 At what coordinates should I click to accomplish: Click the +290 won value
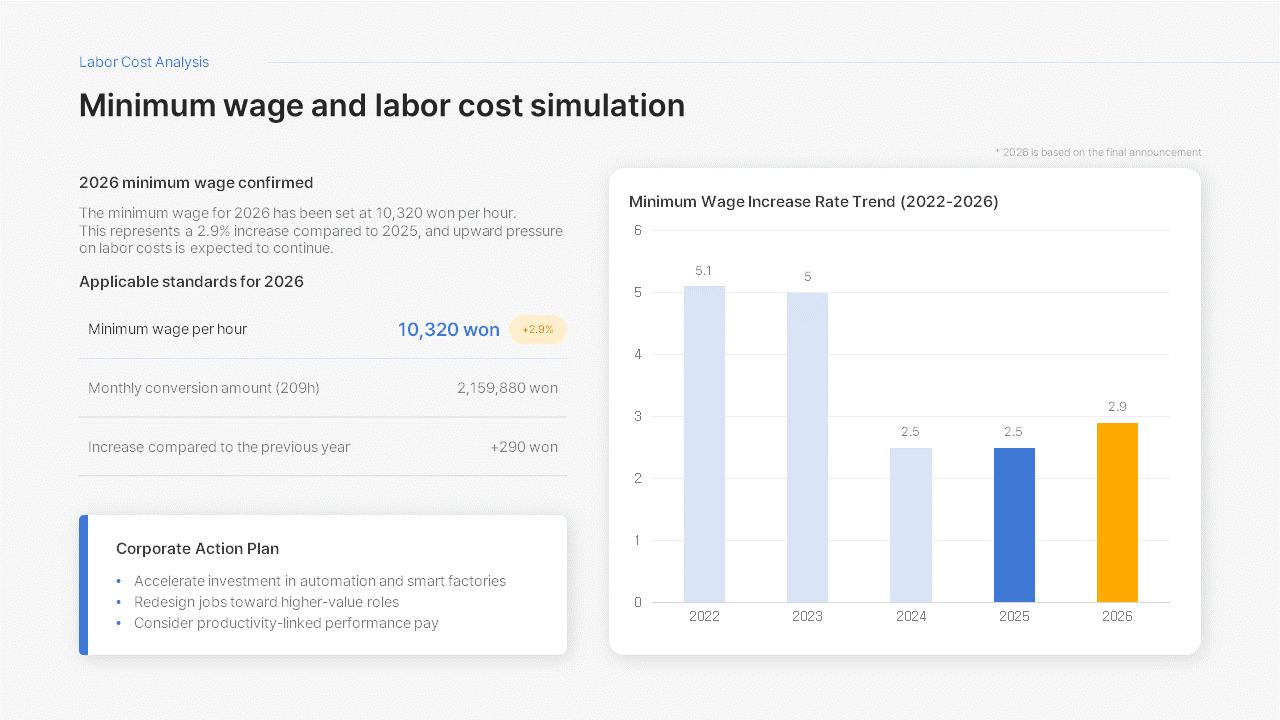(524, 447)
